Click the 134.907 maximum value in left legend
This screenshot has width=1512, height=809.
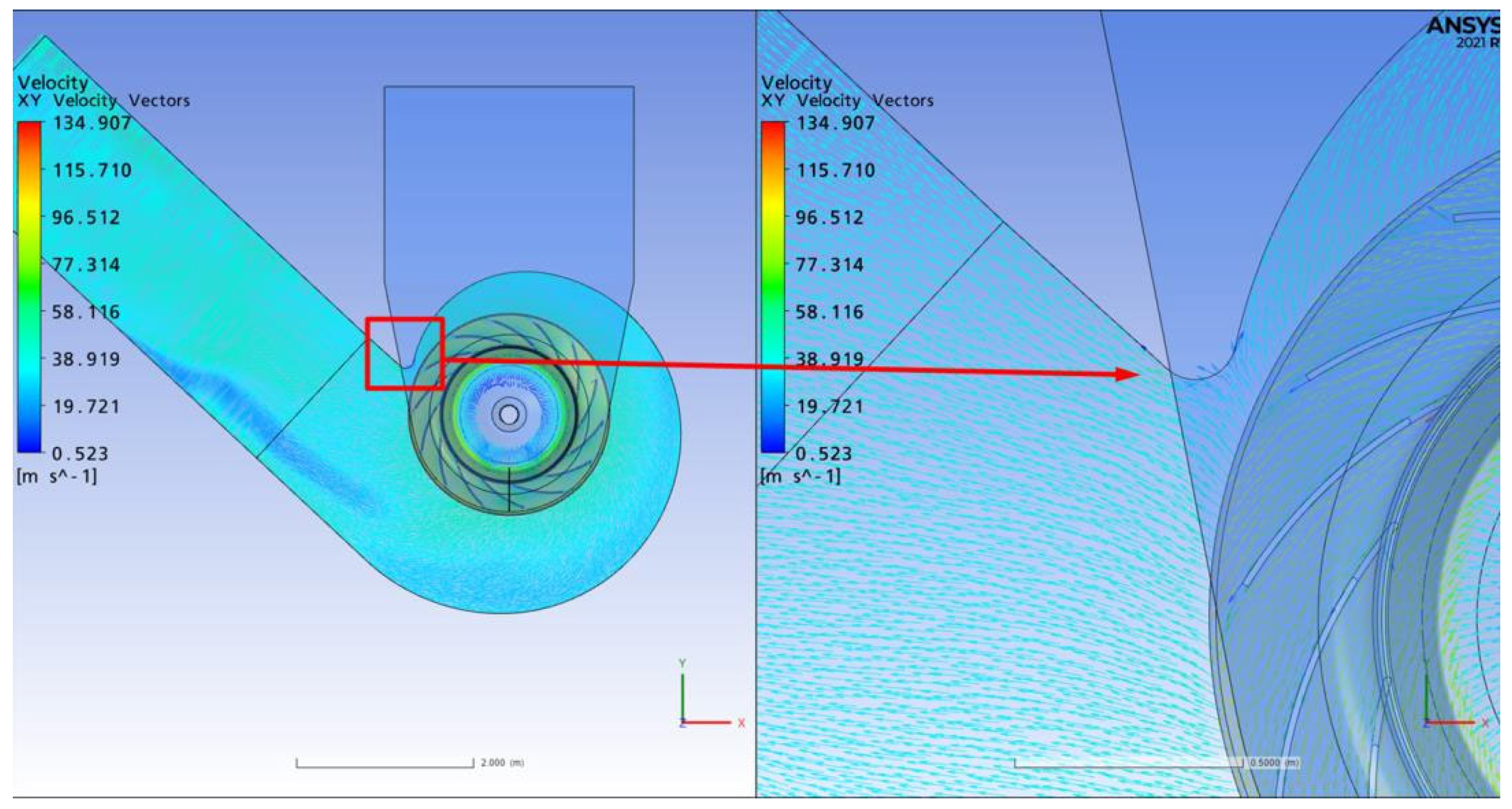pyautogui.click(x=91, y=123)
